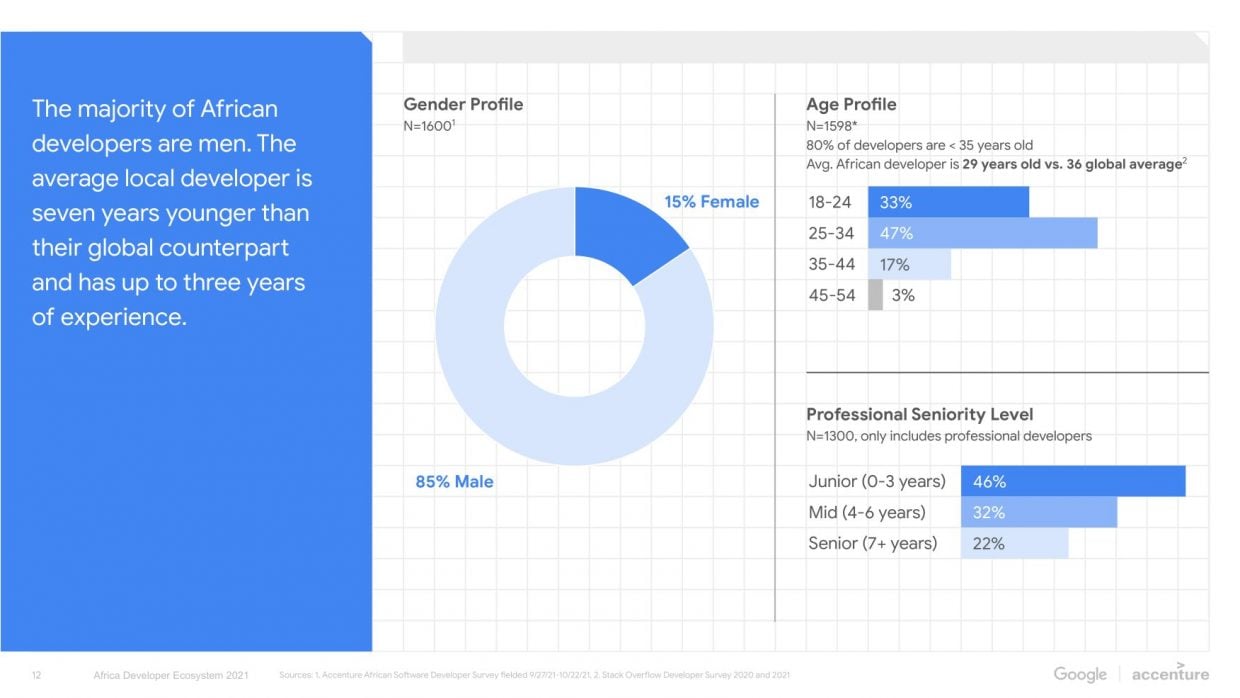Click the gray 45-54 age bar
1240x698 pixels.
point(875,295)
